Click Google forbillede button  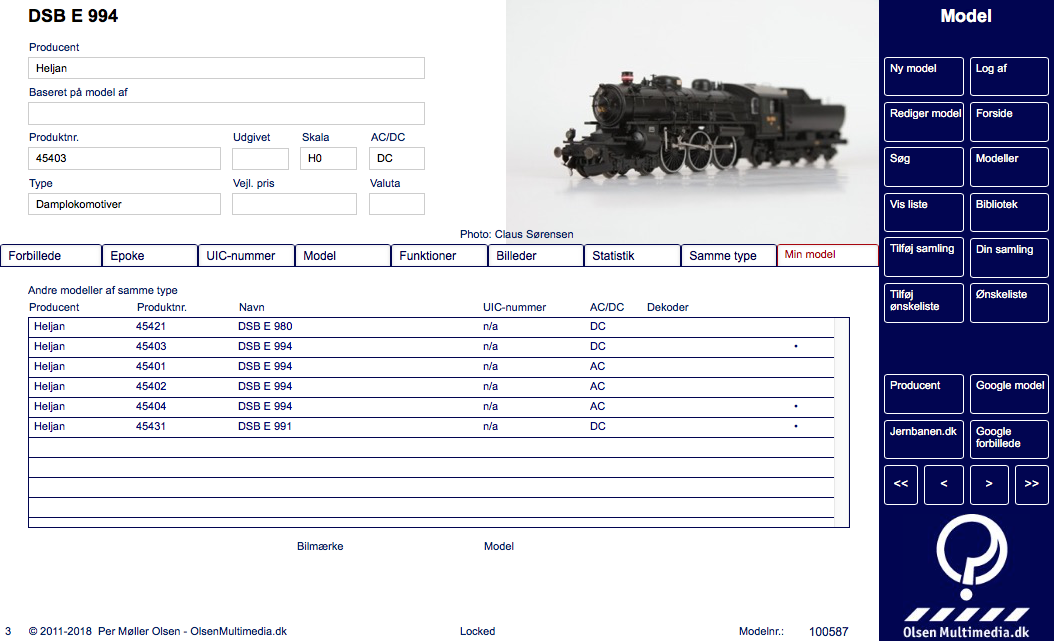[1009, 439]
